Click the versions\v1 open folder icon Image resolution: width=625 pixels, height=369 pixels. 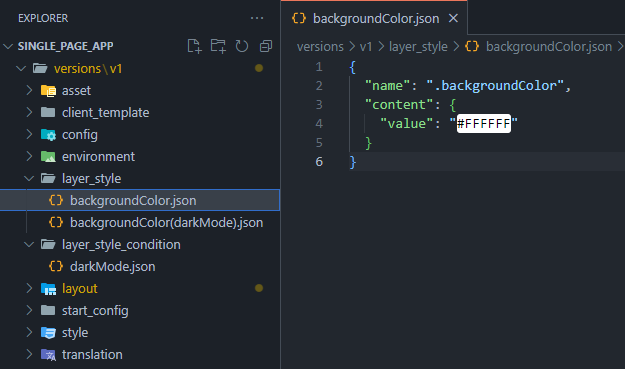(40, 69)
